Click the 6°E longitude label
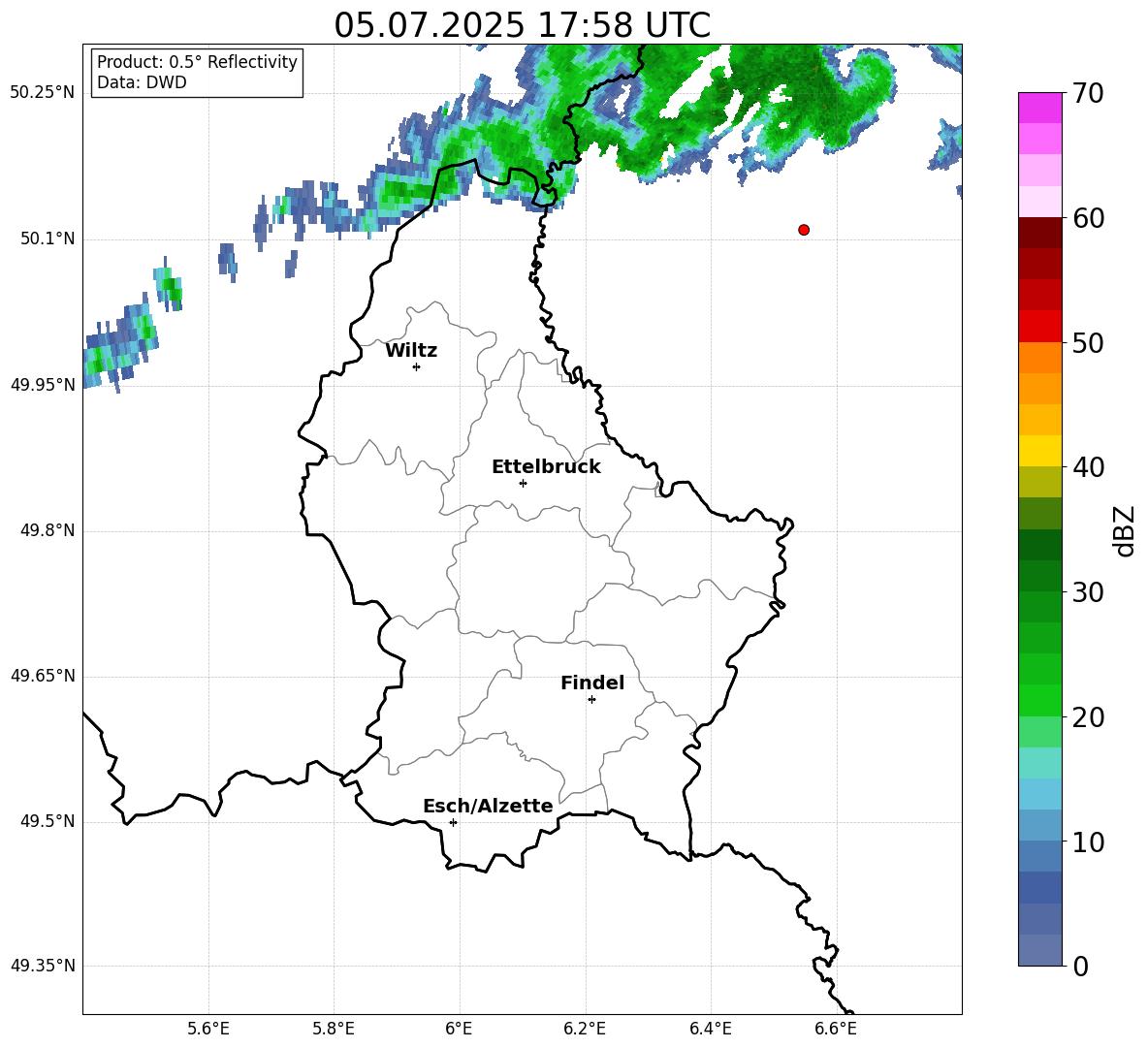The height and width of the screenshot is (1048, 1148). [x=459, y=1029]
